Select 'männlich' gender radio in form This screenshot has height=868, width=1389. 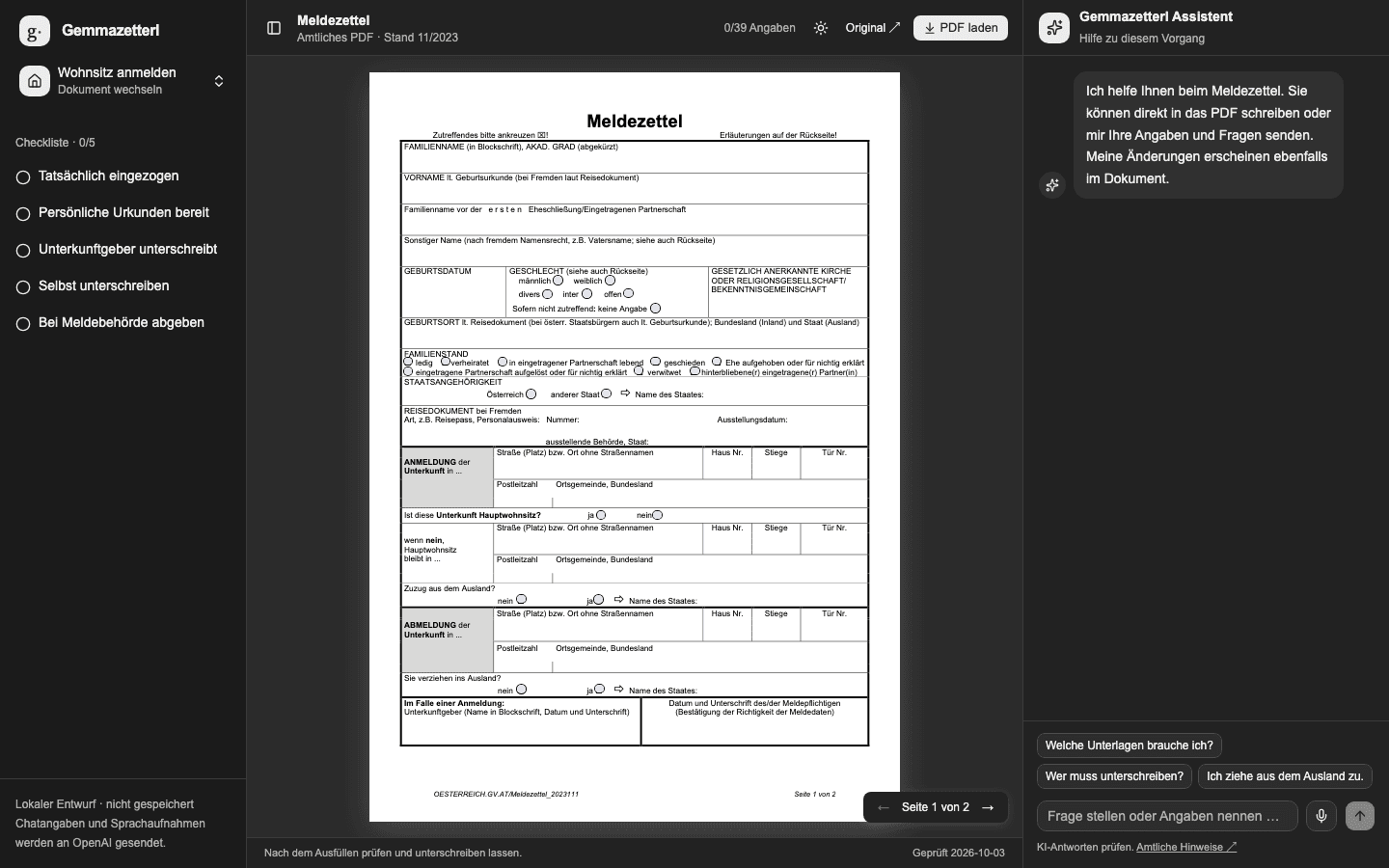point(558,281)
